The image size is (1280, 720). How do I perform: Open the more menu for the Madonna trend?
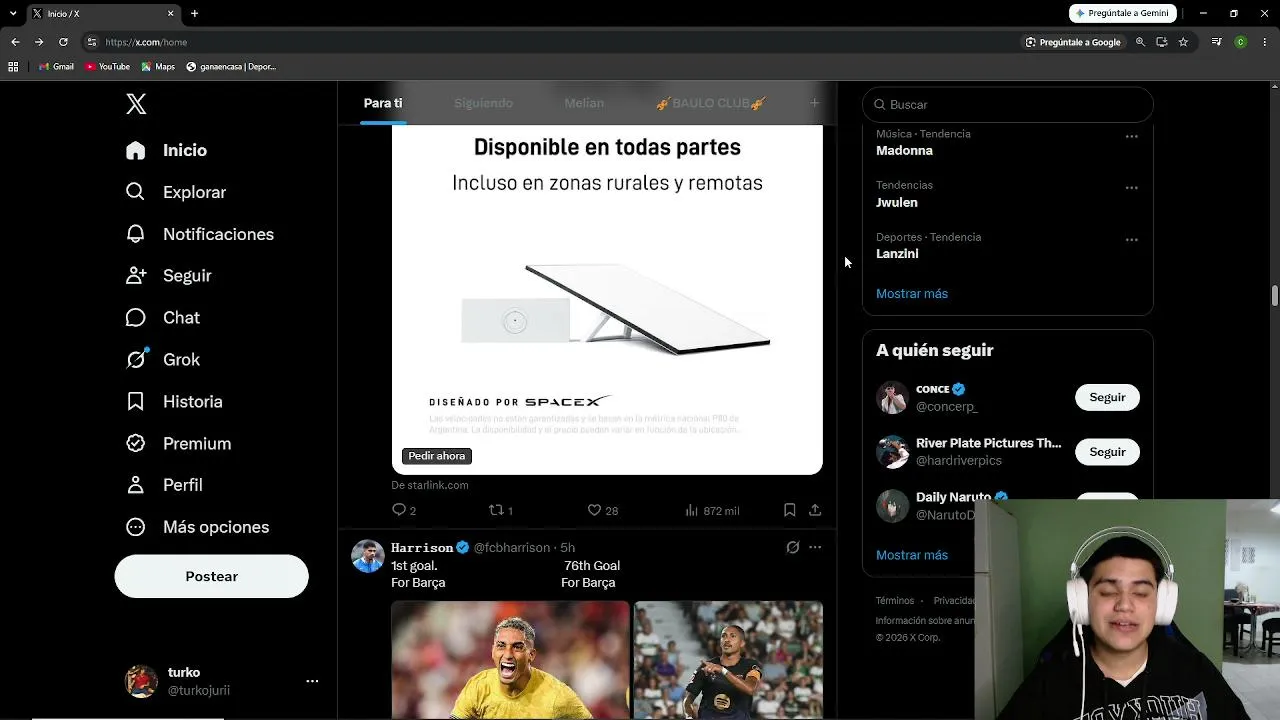point(1131,136)
